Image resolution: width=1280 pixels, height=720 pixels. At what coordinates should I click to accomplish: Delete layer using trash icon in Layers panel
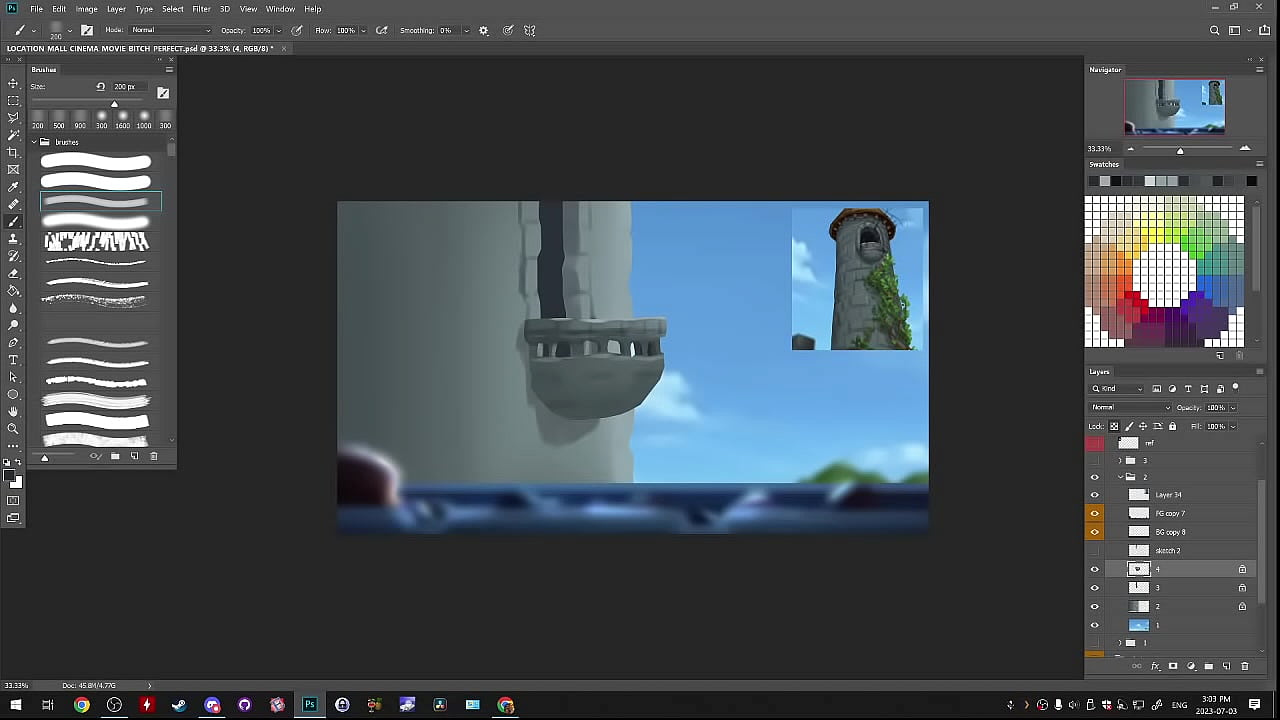click(x=1244, y=666)
